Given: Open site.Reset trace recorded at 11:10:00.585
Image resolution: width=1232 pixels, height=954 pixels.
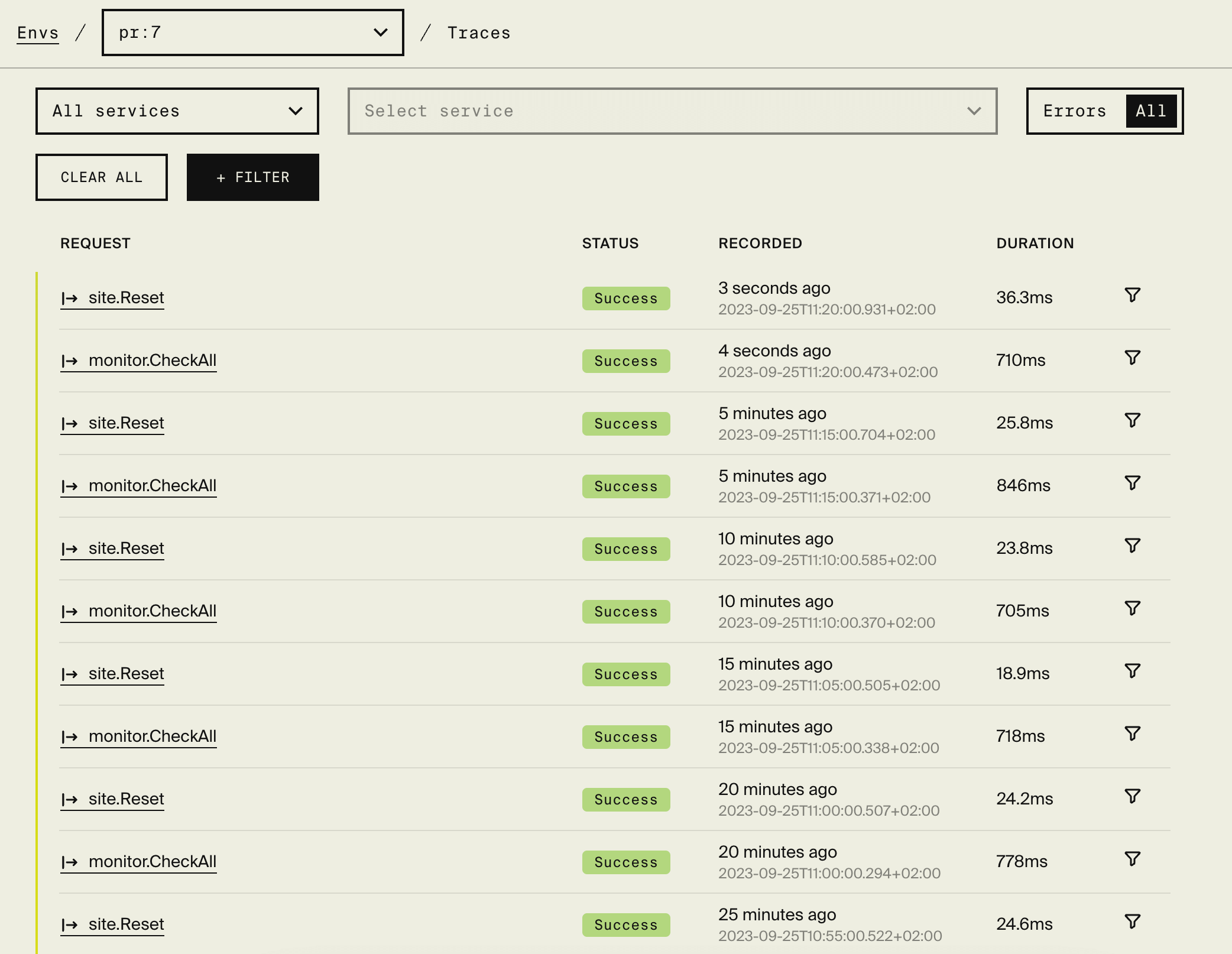Looking at the screenshot, I should (112, 549).
